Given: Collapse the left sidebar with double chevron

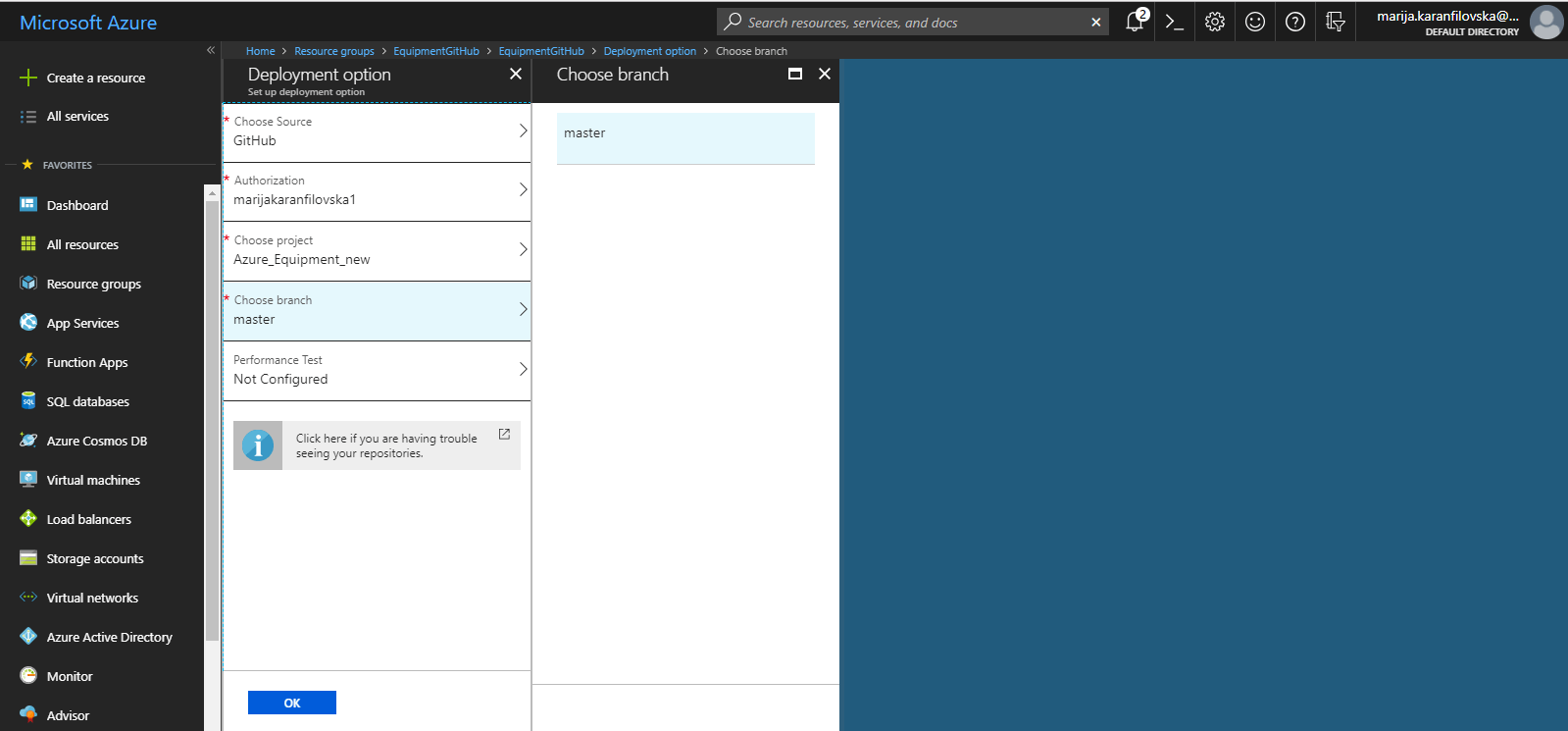Looking at the screenshot, I should coord(211,50).
